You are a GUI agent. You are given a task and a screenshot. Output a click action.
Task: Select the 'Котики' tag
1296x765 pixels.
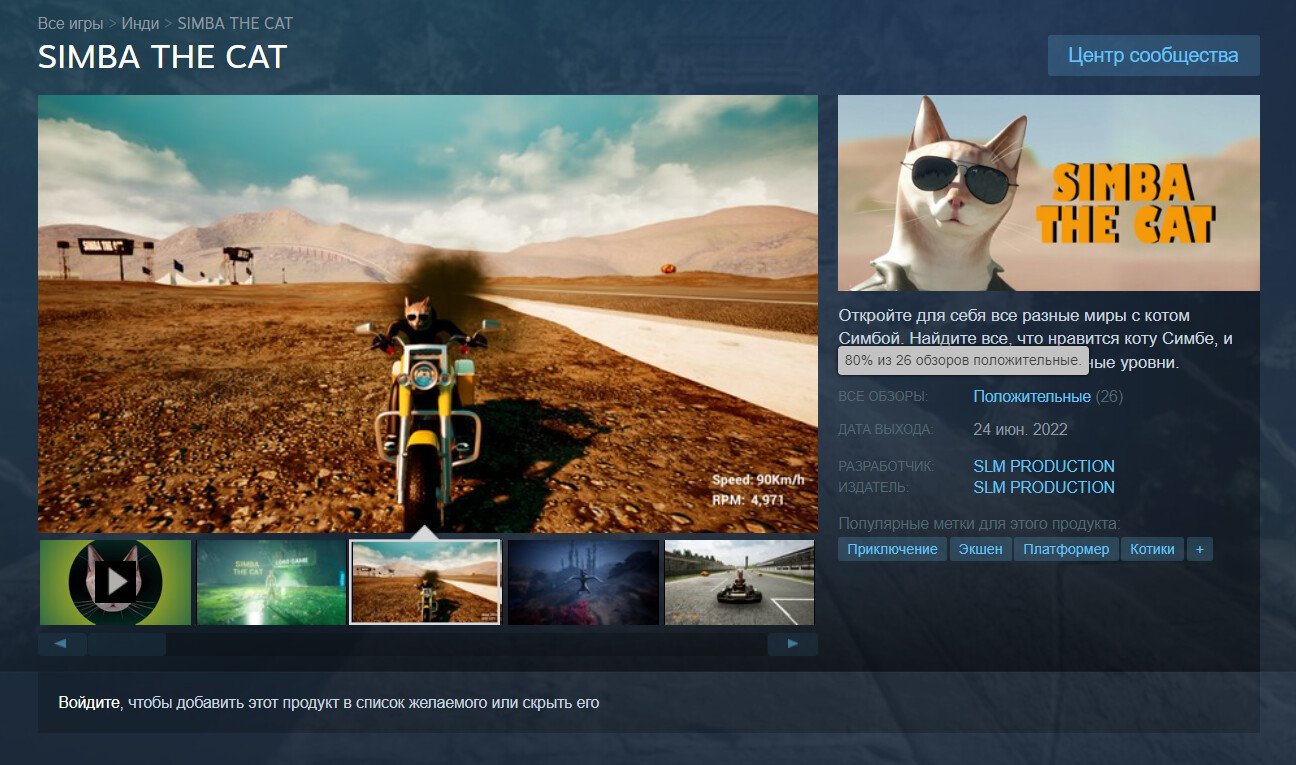click(x=1152, y=549)
